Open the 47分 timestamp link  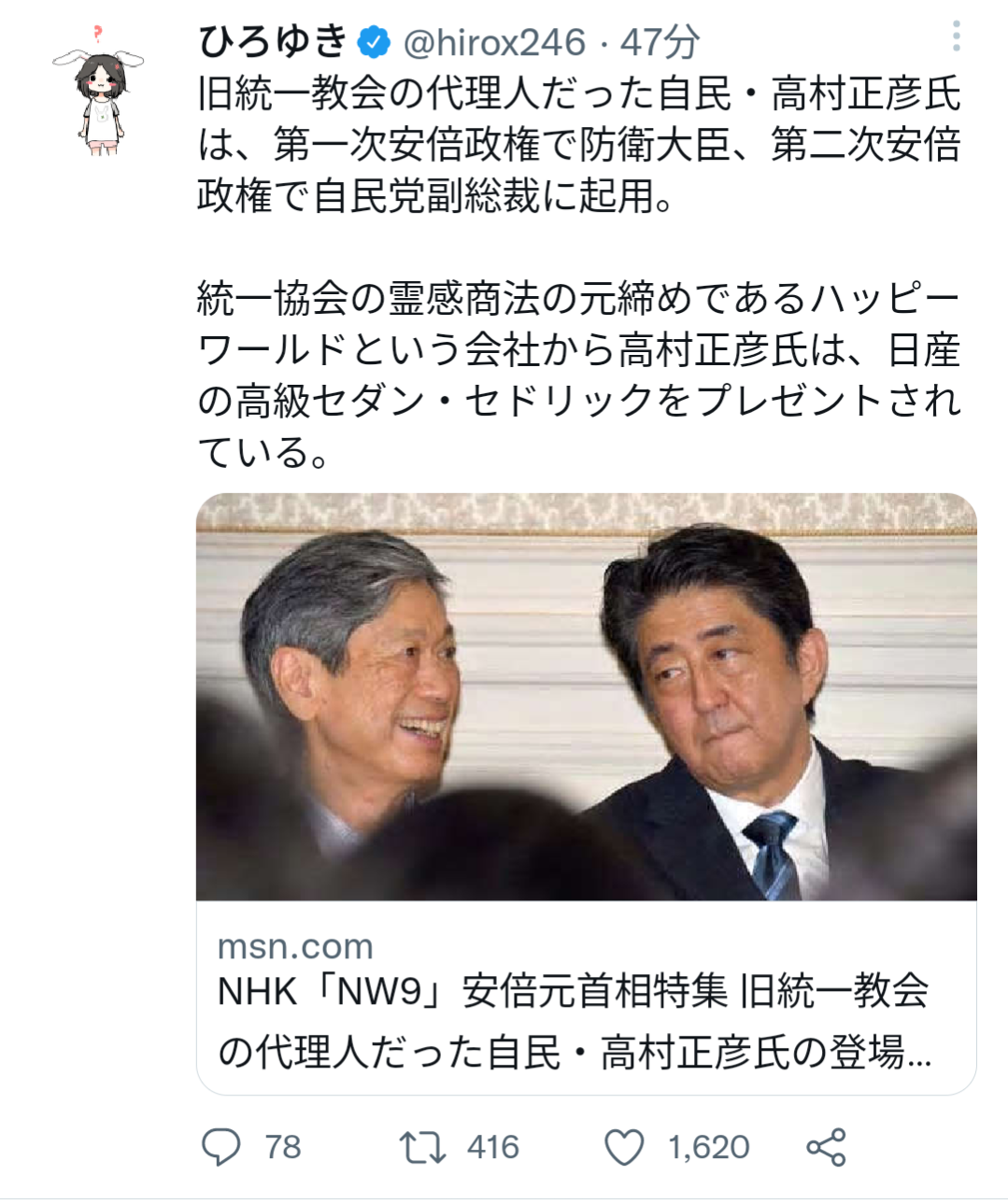pos(660,42)
